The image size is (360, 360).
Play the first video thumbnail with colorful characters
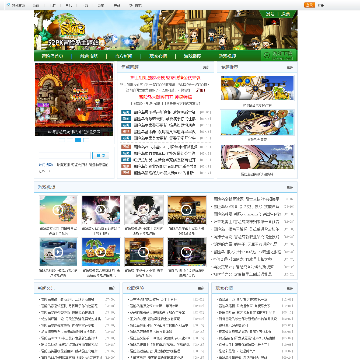[x=58, y=210]
